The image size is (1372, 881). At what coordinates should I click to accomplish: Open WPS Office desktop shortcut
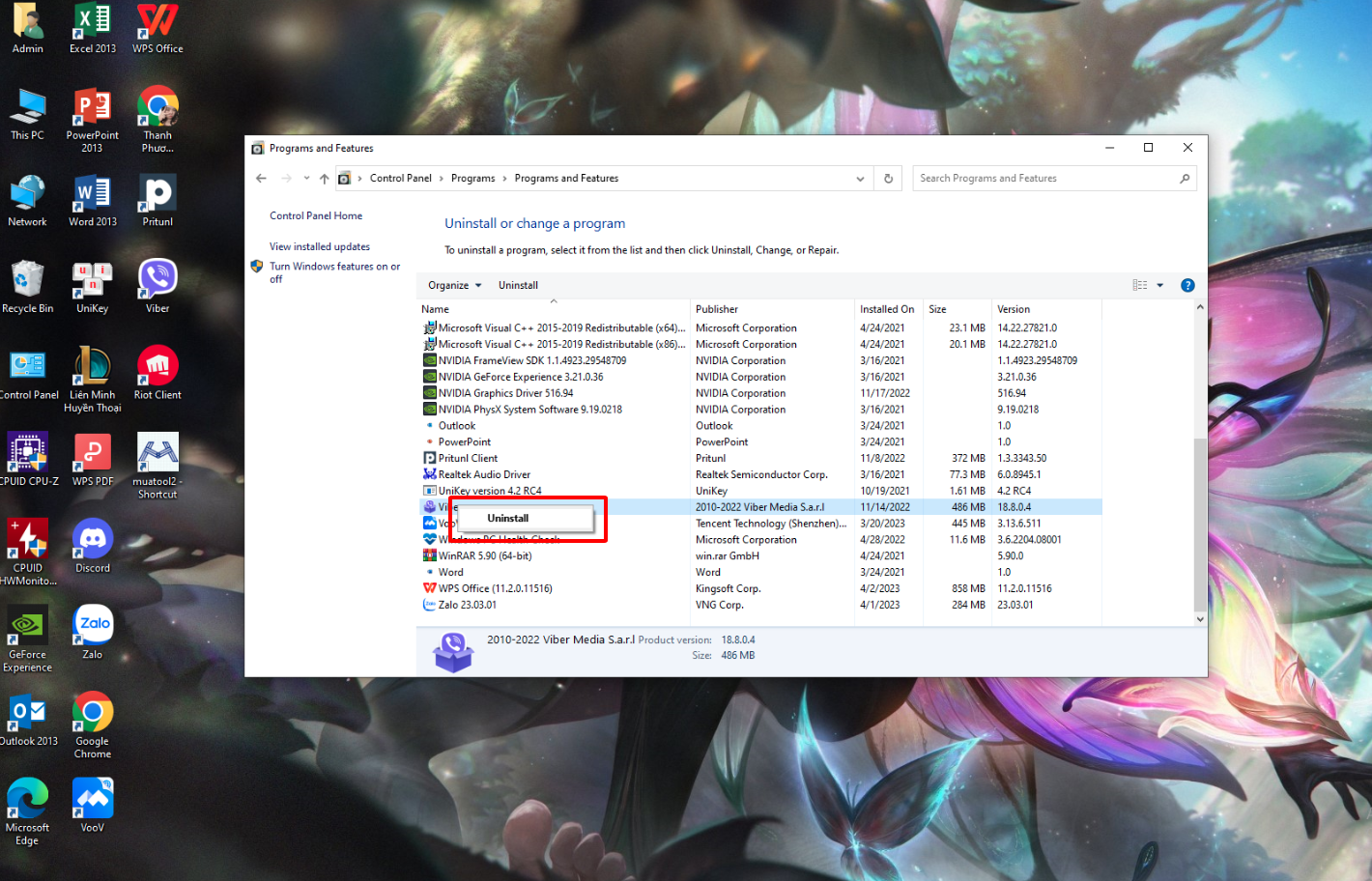pyautogui.click(x=157, y=27)
